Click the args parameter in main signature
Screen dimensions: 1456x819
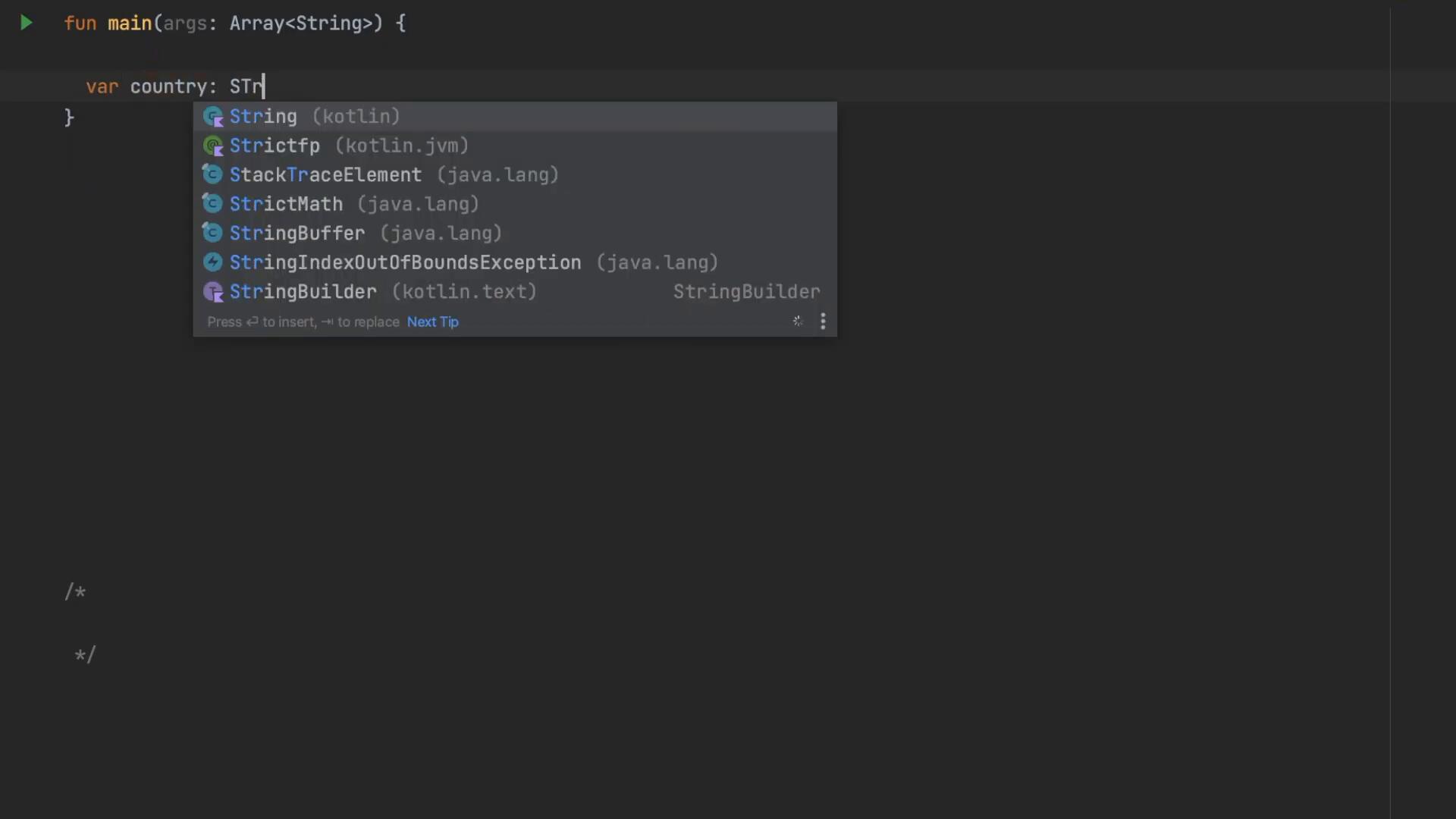click(185, 24)
